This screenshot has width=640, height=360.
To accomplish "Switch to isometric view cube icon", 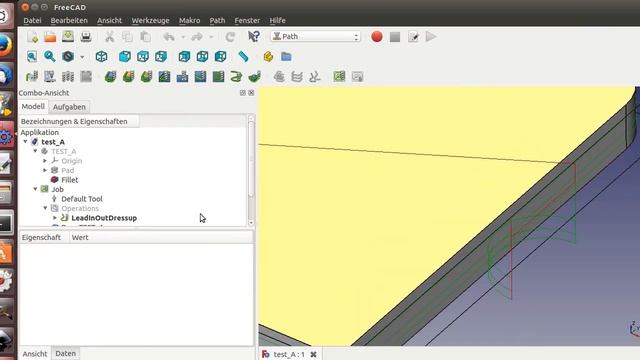I will pos(101,56).
